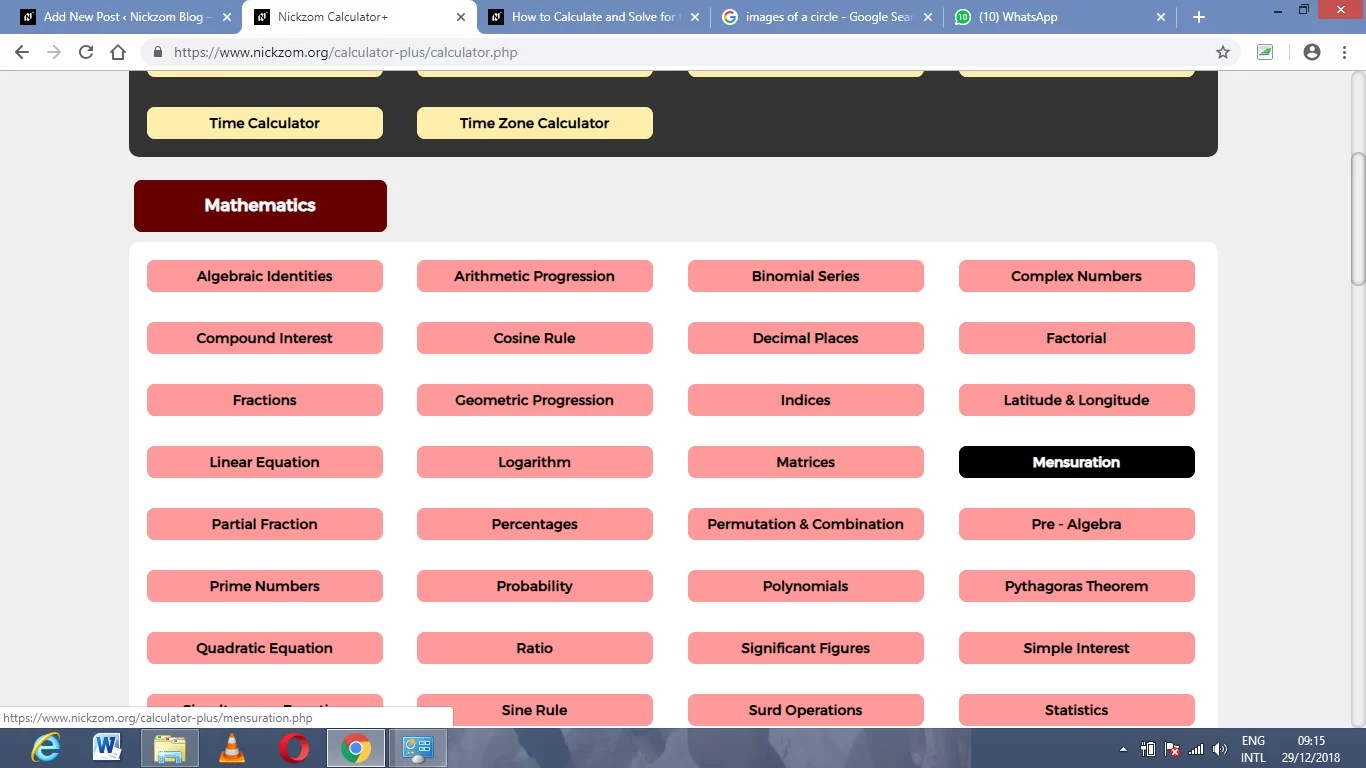Open Binomial Series calculator
1366x768 pixels.
point(805,276)
